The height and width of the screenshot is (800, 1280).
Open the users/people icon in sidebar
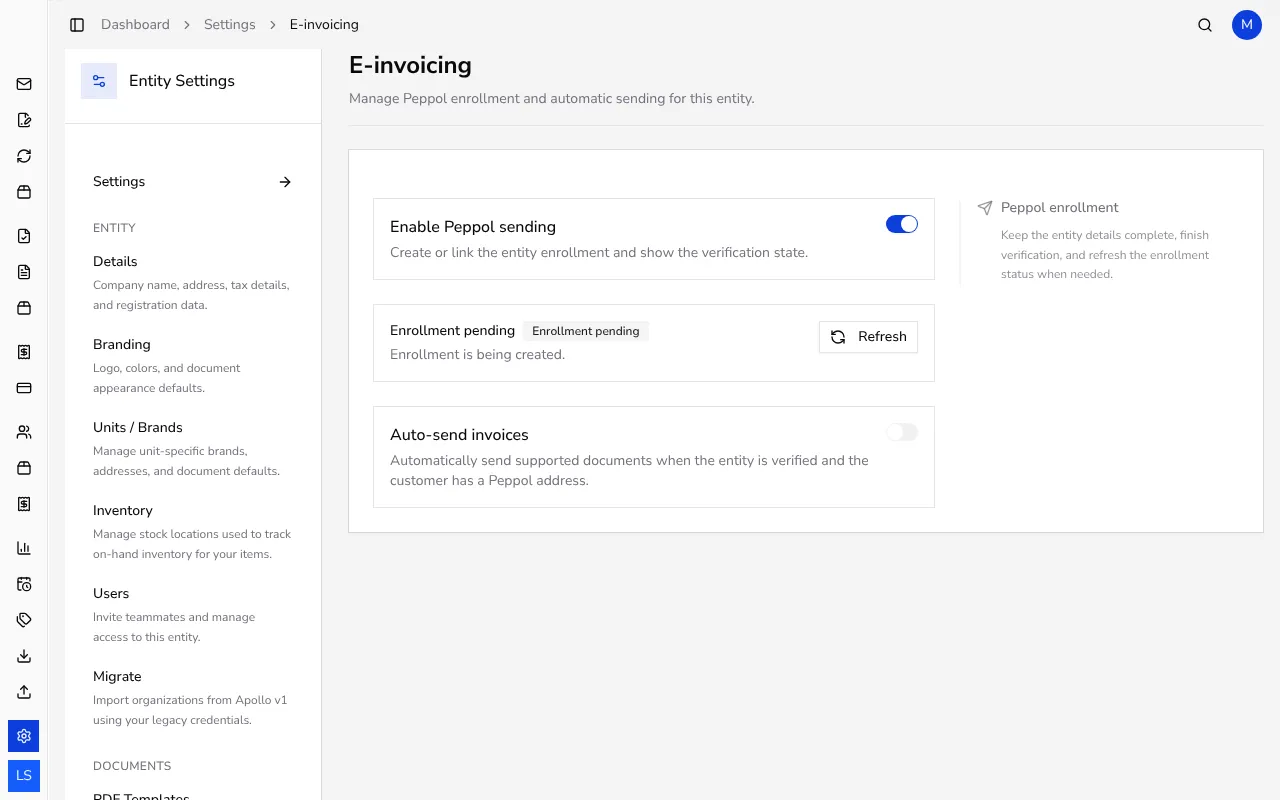click(x=24, y=432)
